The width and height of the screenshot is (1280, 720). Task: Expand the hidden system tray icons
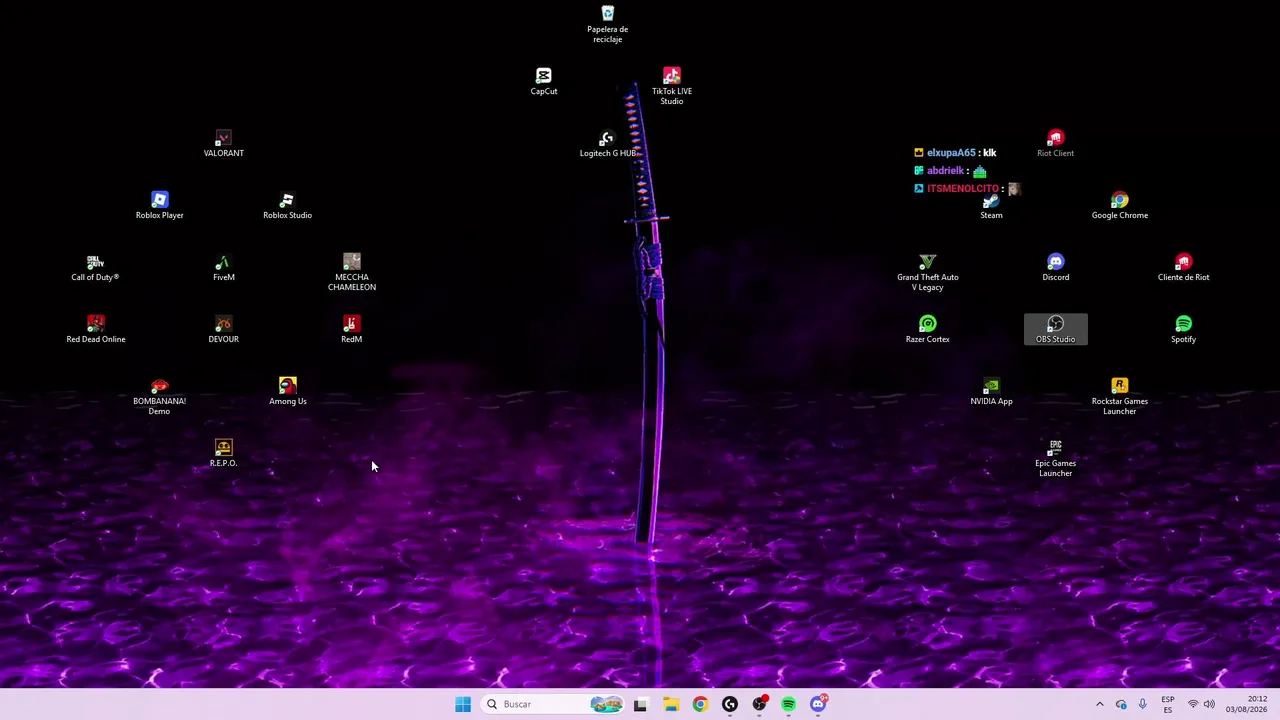(1099, 704)
